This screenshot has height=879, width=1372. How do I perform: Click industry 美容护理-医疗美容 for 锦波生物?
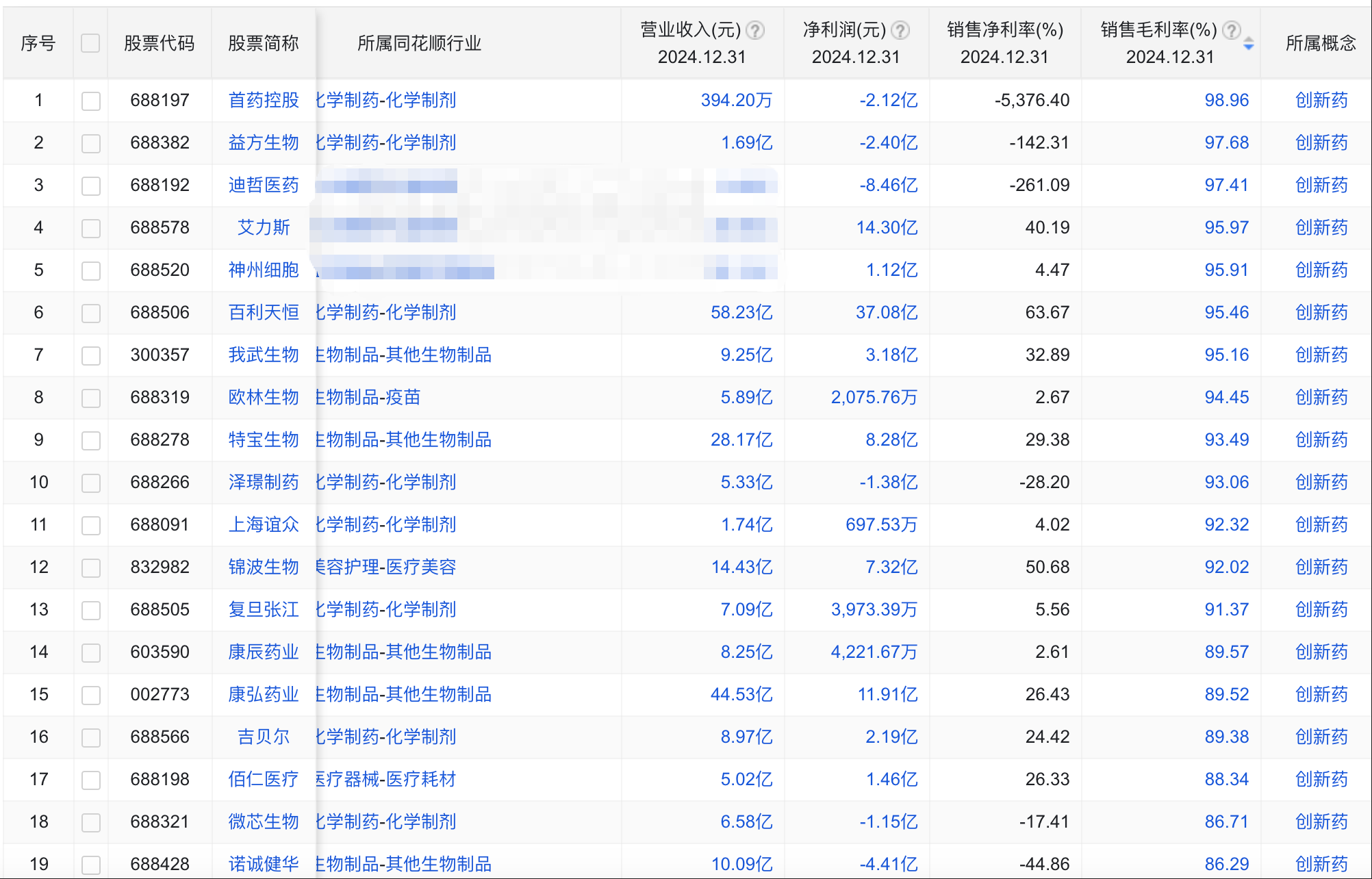click(386, 567)
